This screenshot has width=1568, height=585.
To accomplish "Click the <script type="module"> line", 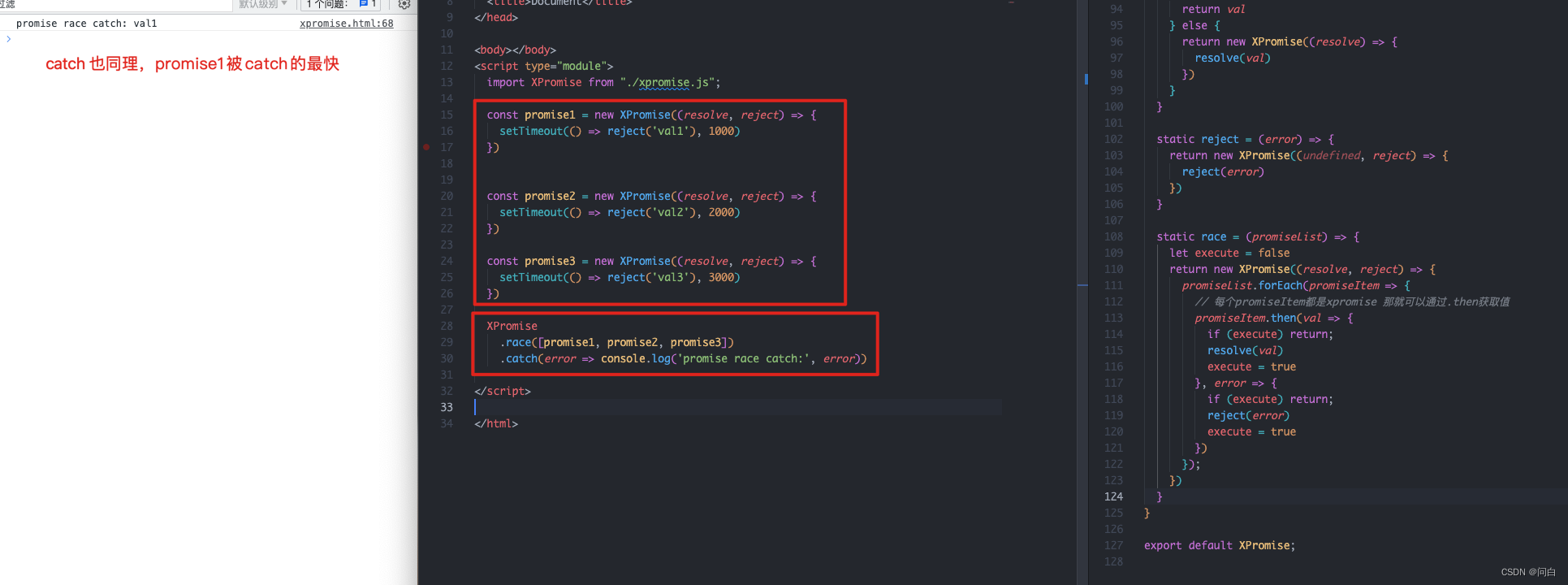I will pyautogui.click(x=544, y=66).
